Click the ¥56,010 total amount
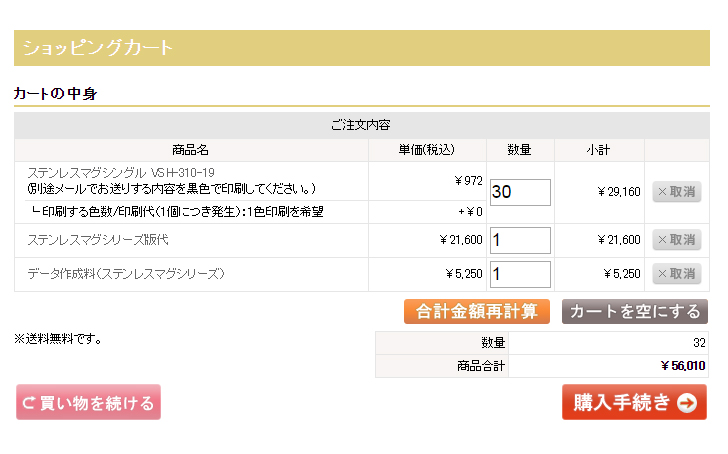The height and width of the screenshot is (454, 728). coord(682,366)
